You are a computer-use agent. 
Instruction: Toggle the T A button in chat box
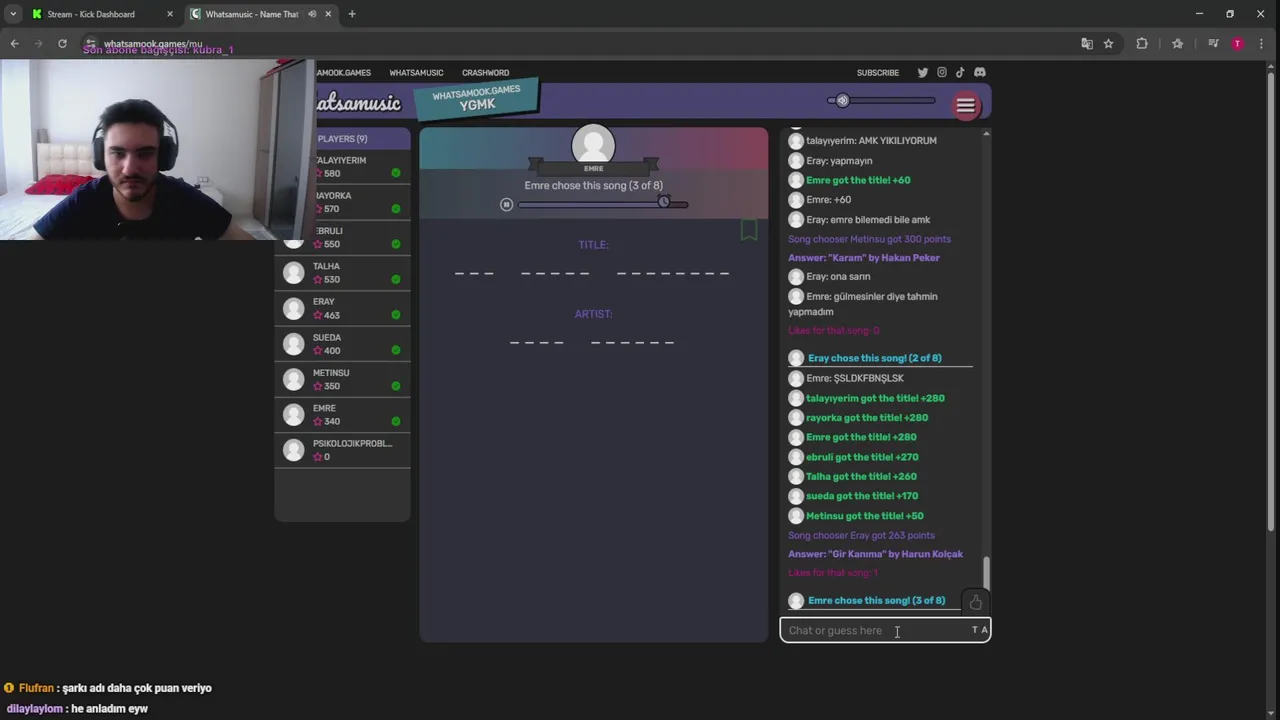(x=980, y=630)
